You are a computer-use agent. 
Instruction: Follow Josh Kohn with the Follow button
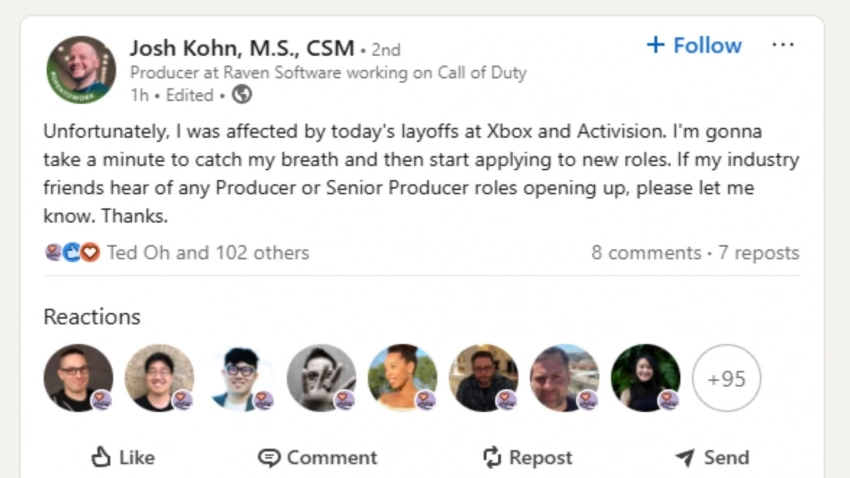point(694,45)
